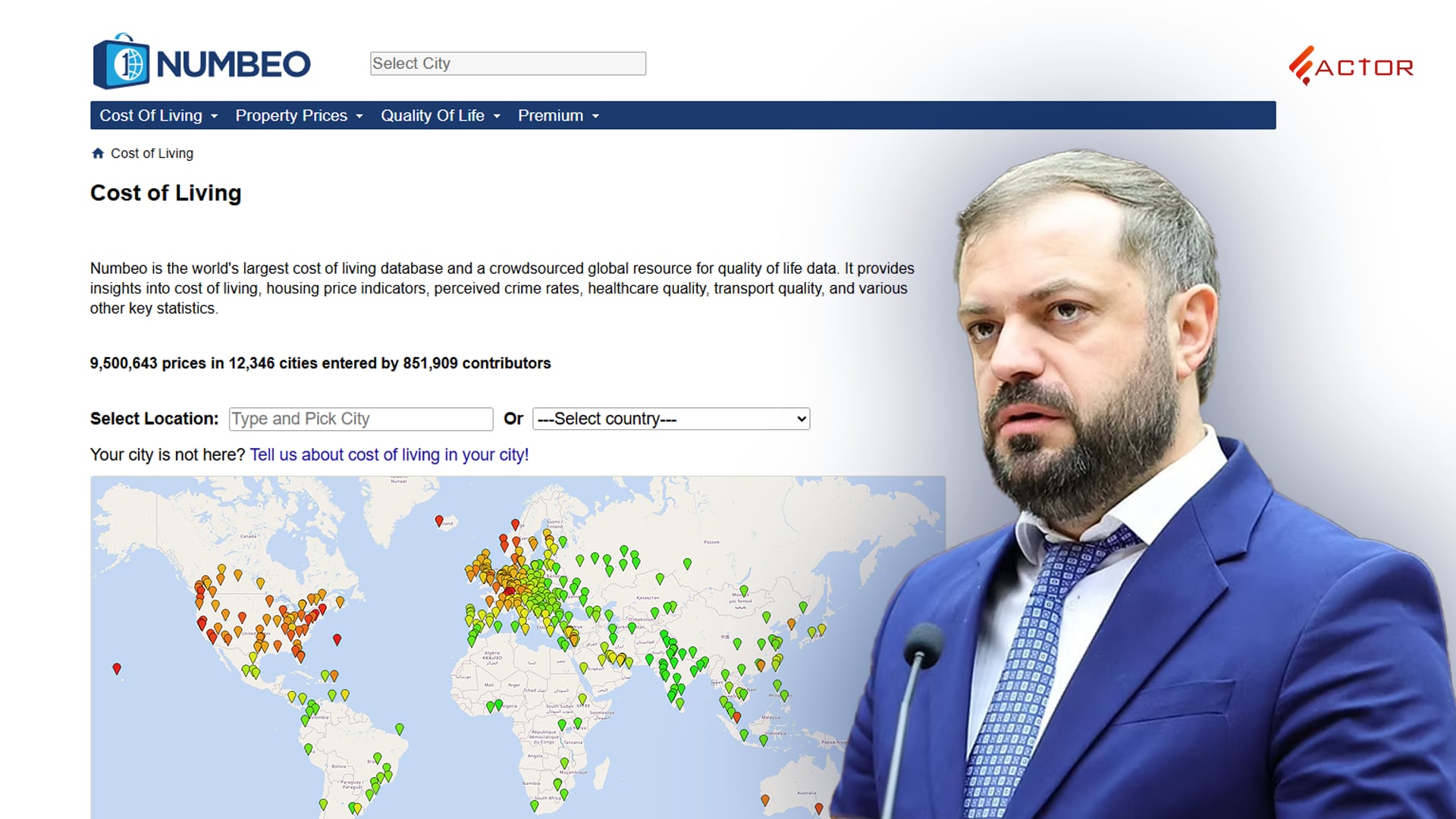
Task: Focus the Select City search box
Action: point(507,64)
